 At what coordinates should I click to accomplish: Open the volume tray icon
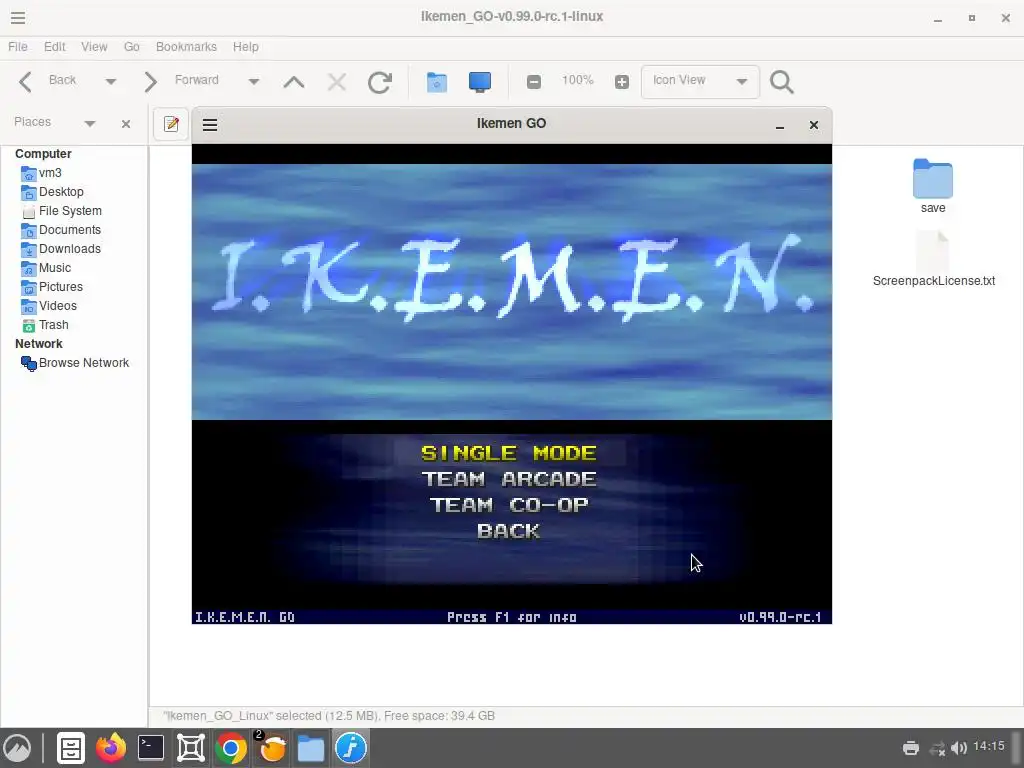(x=959, y=748)
